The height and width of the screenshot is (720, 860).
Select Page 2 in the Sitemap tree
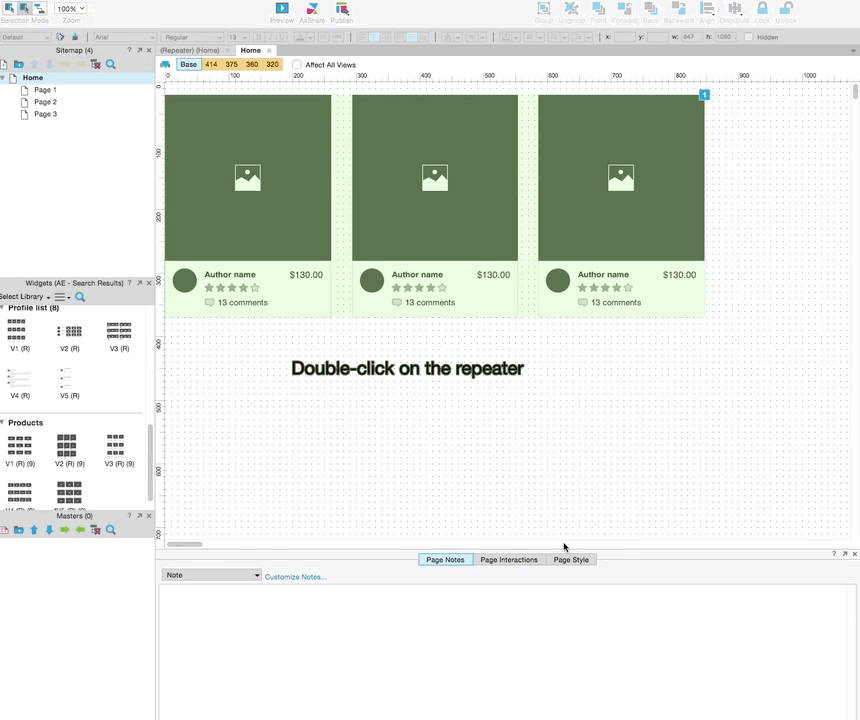(x=45, y=101)
